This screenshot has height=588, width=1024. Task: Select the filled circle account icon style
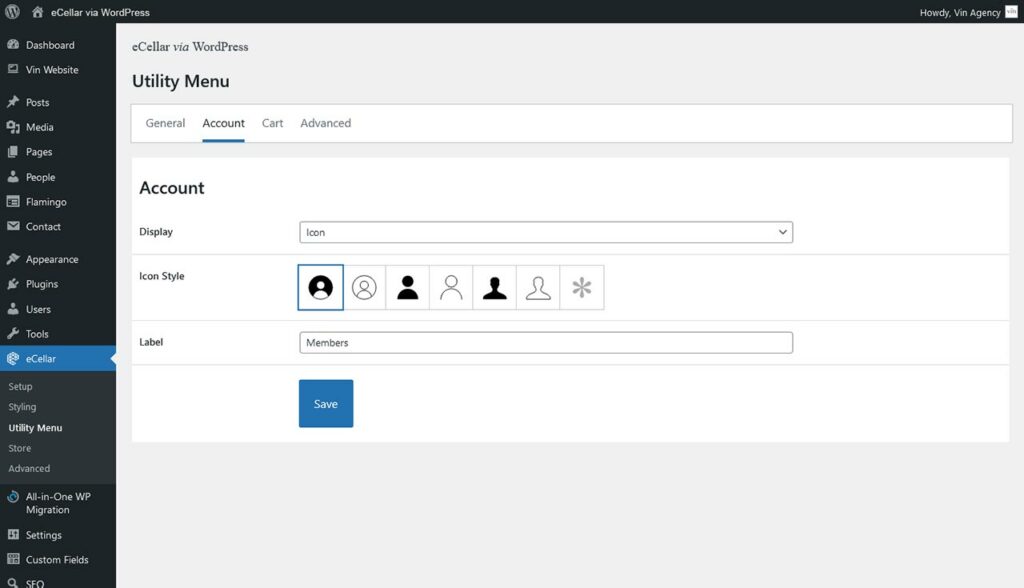click(x=320, y=287)
